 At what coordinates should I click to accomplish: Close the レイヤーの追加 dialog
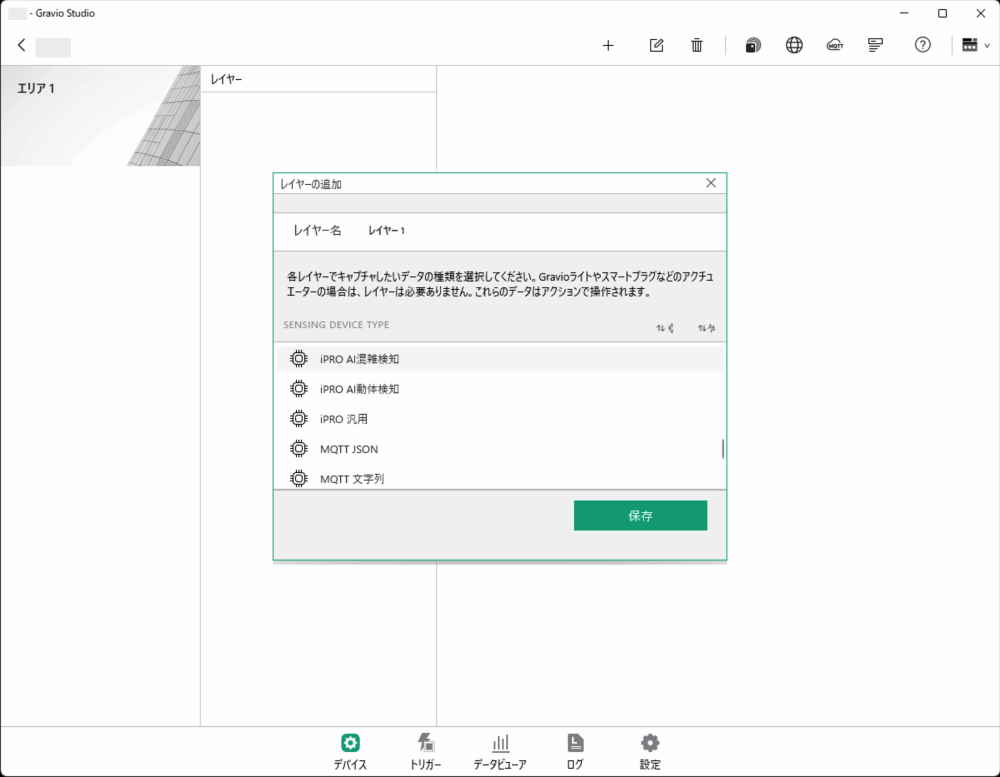711,183
